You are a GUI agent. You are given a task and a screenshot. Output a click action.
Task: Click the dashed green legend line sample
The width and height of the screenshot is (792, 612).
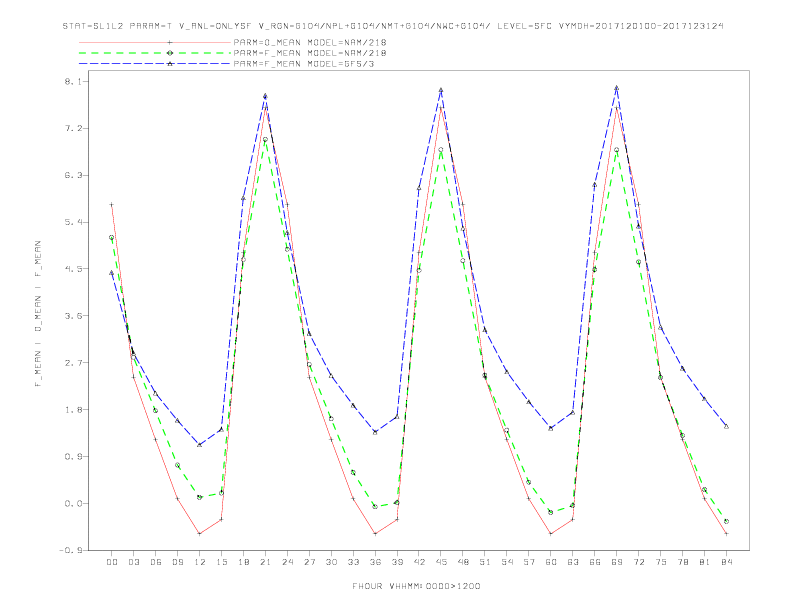[155, 53]
